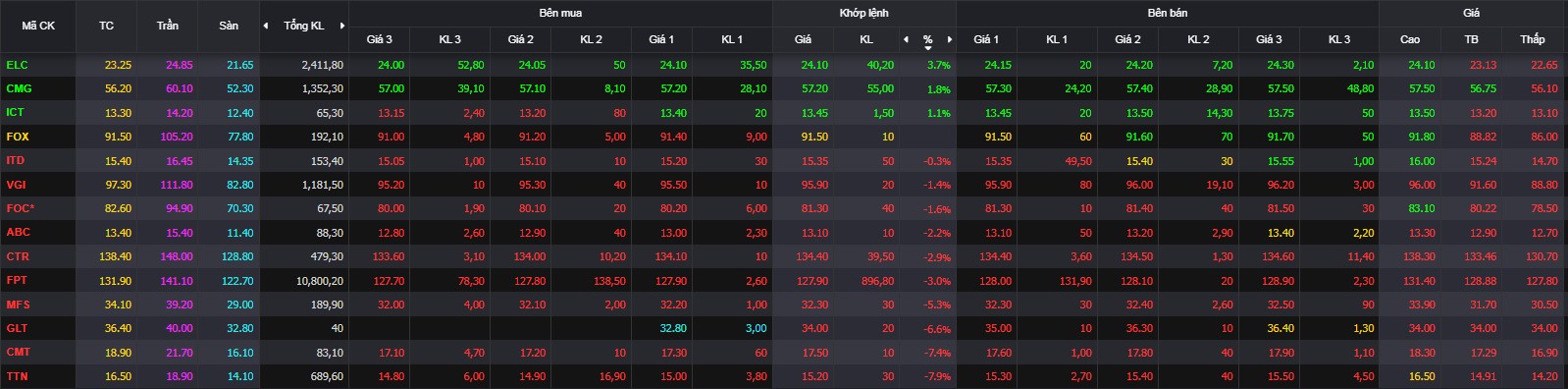Open the FPT stock symbol
The width and height of the screenshot is (1568, 389).
[x=17, y=280]
